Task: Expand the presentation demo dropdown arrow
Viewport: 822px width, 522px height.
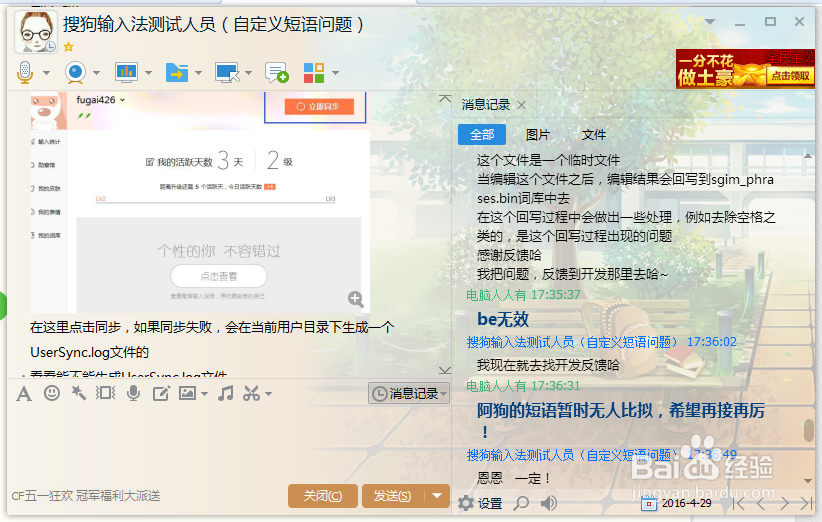Action: tap(148, 73)
